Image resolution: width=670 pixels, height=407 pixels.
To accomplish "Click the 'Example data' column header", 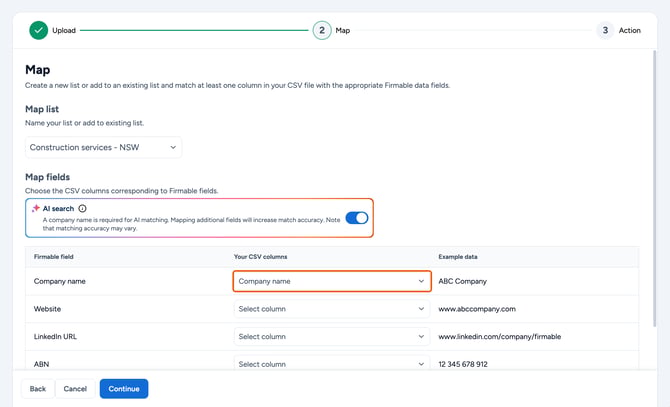I will tap(458, 257).
